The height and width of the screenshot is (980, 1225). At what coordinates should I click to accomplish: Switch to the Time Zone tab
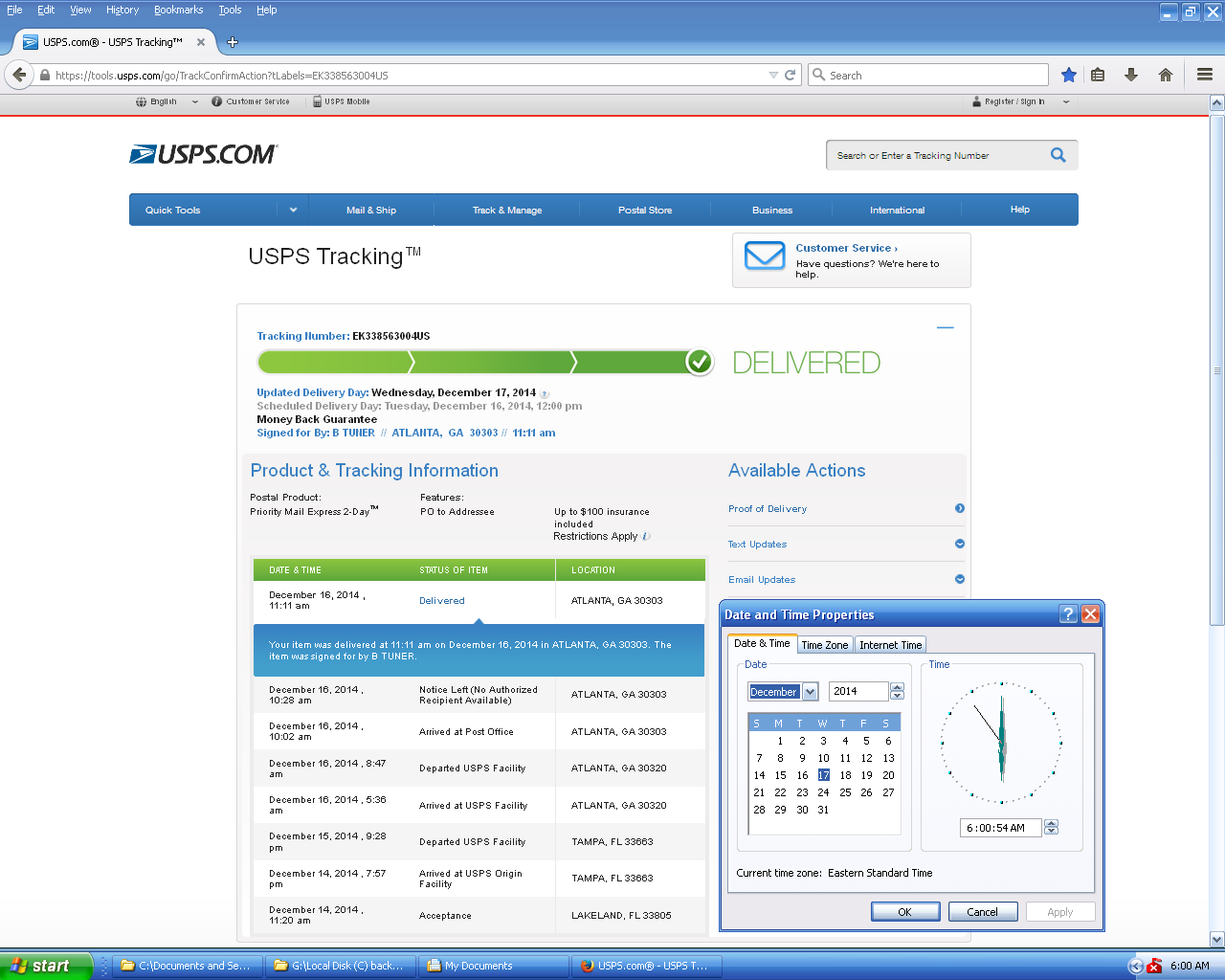pos(824,645)
